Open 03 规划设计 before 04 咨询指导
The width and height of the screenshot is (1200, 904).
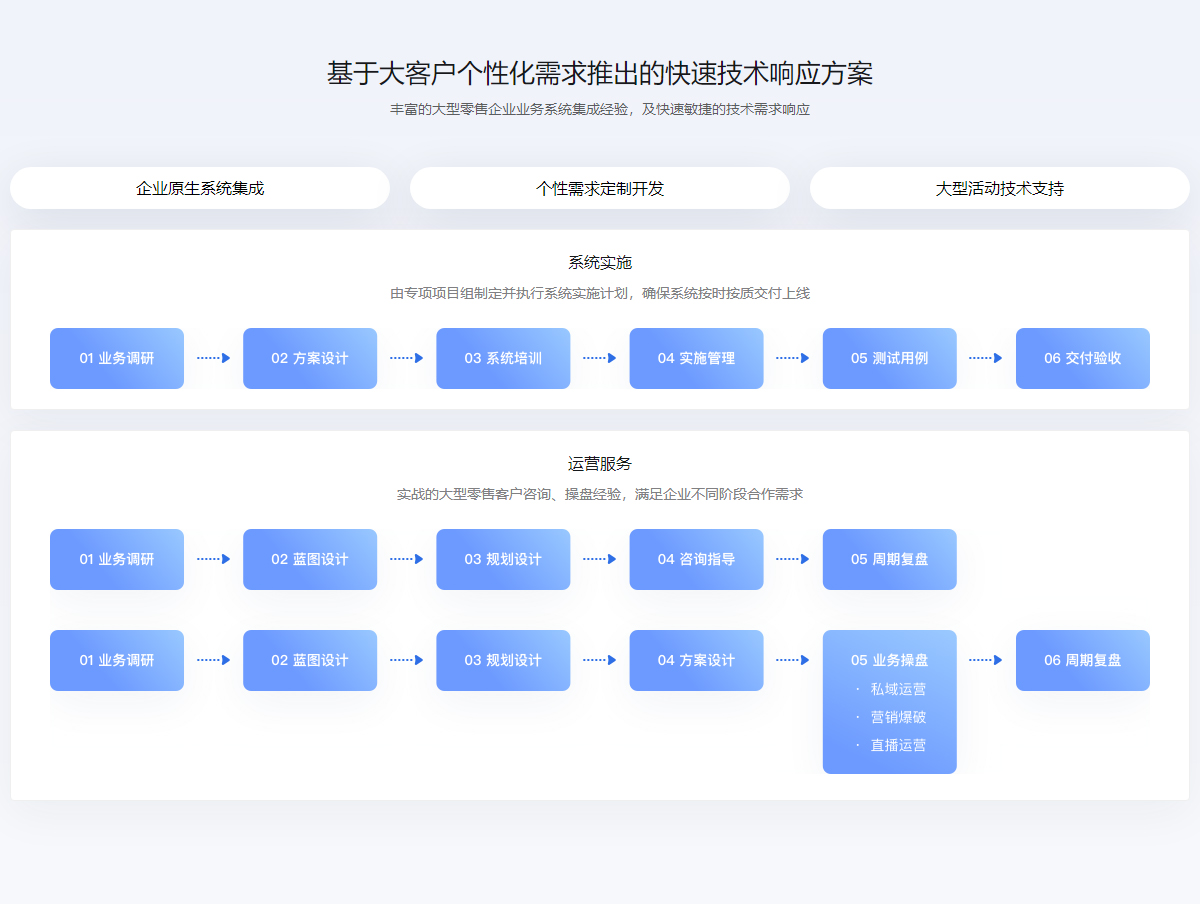click(x=503, y=559)
